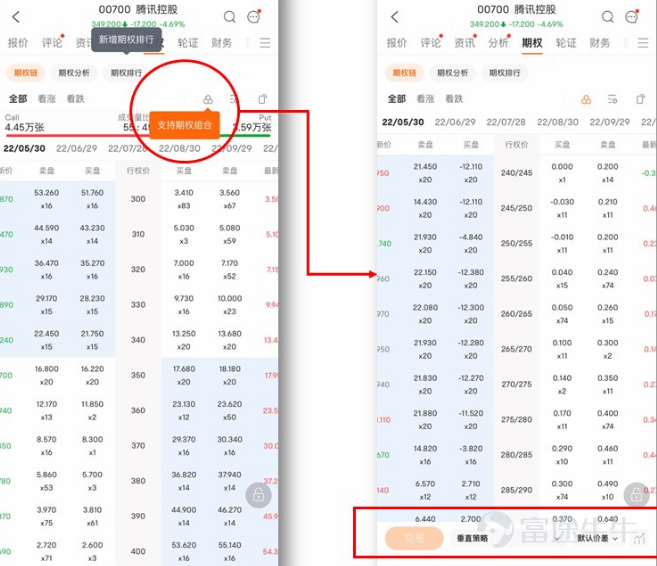Dismiss the 新增期权排行 tooltip
Screen dimensions: 657x566
click(126, 40)
